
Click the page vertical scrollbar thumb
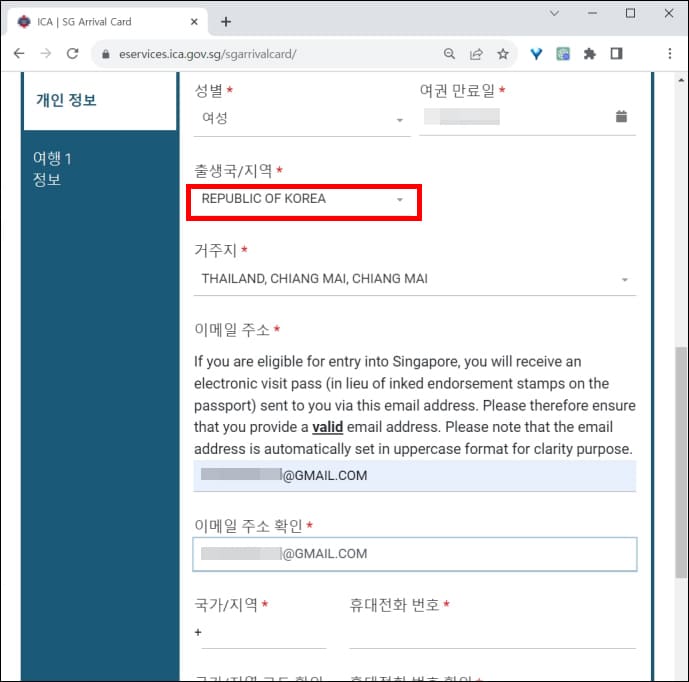[x=681, y=462]
